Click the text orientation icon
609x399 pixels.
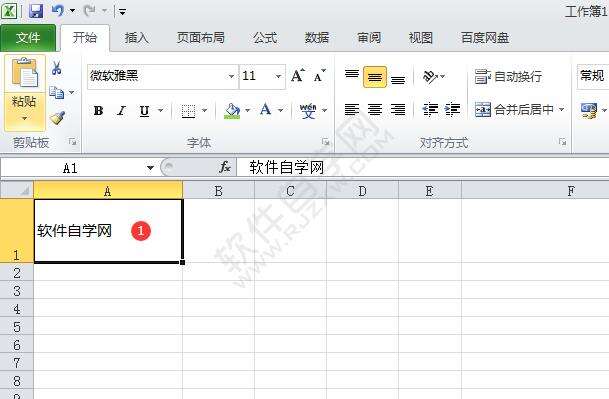[x=430, y=77]
